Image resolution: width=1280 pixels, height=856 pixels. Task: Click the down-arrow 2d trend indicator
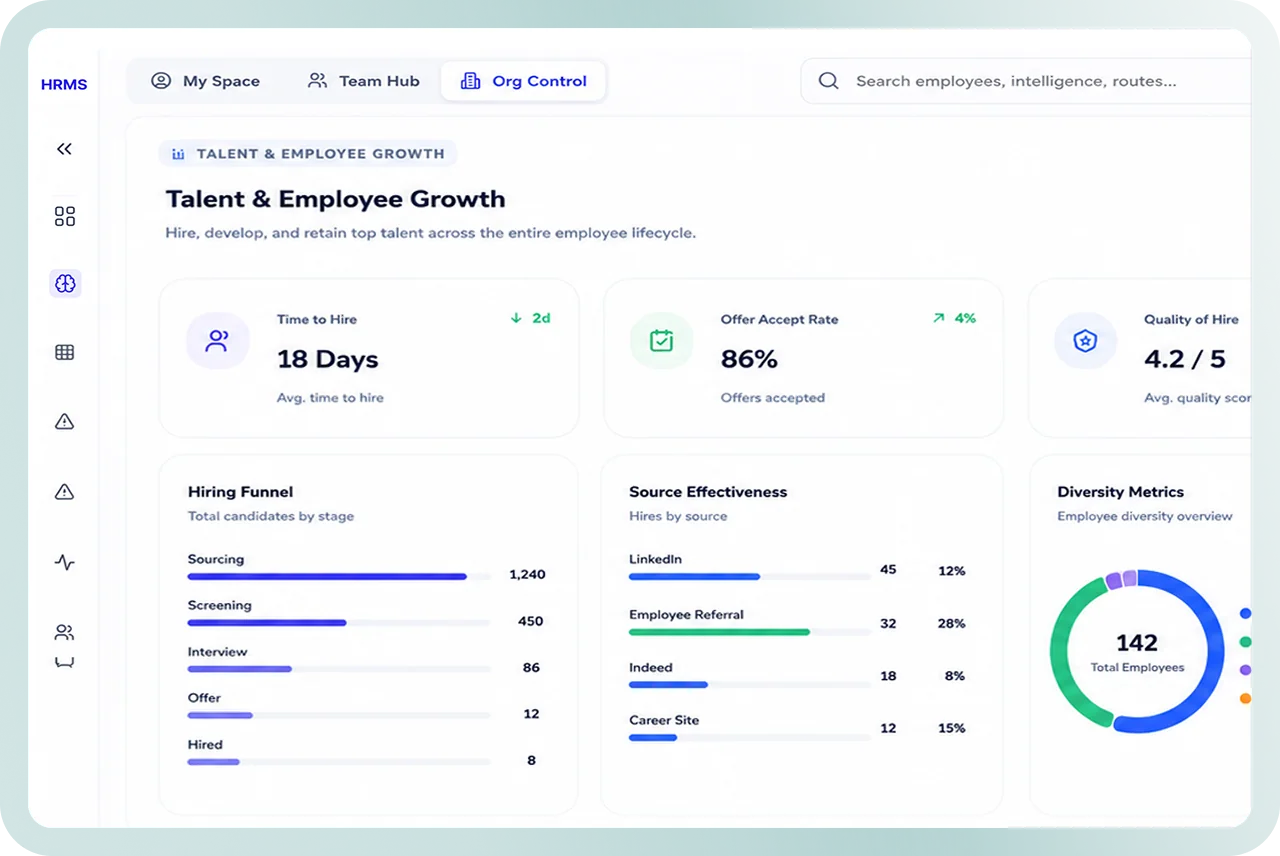coord(530,318)
